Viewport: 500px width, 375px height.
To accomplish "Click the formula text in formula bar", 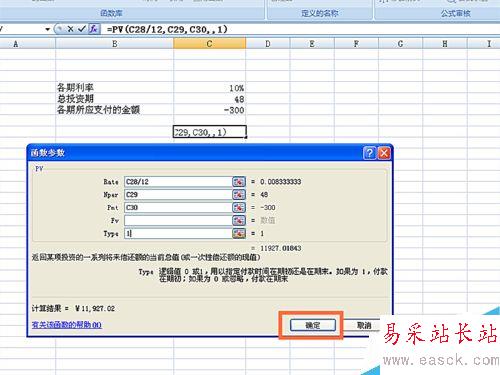I will pyautogui.click(x=167, y=29).
